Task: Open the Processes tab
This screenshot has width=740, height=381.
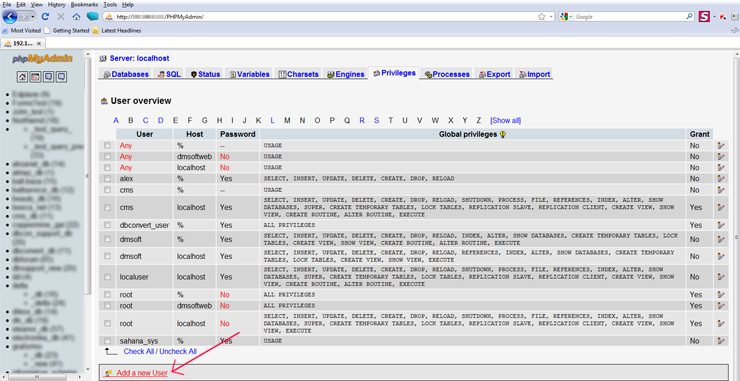Action: point(446,74)
